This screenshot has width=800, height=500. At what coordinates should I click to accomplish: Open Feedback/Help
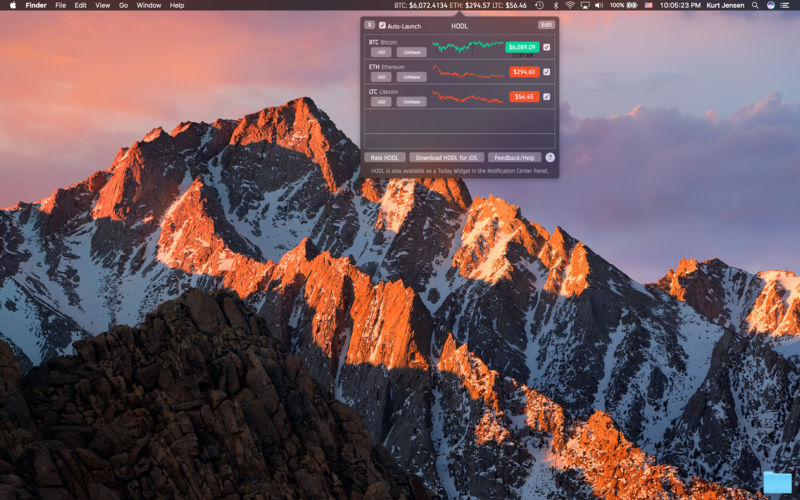pos(514,158)
